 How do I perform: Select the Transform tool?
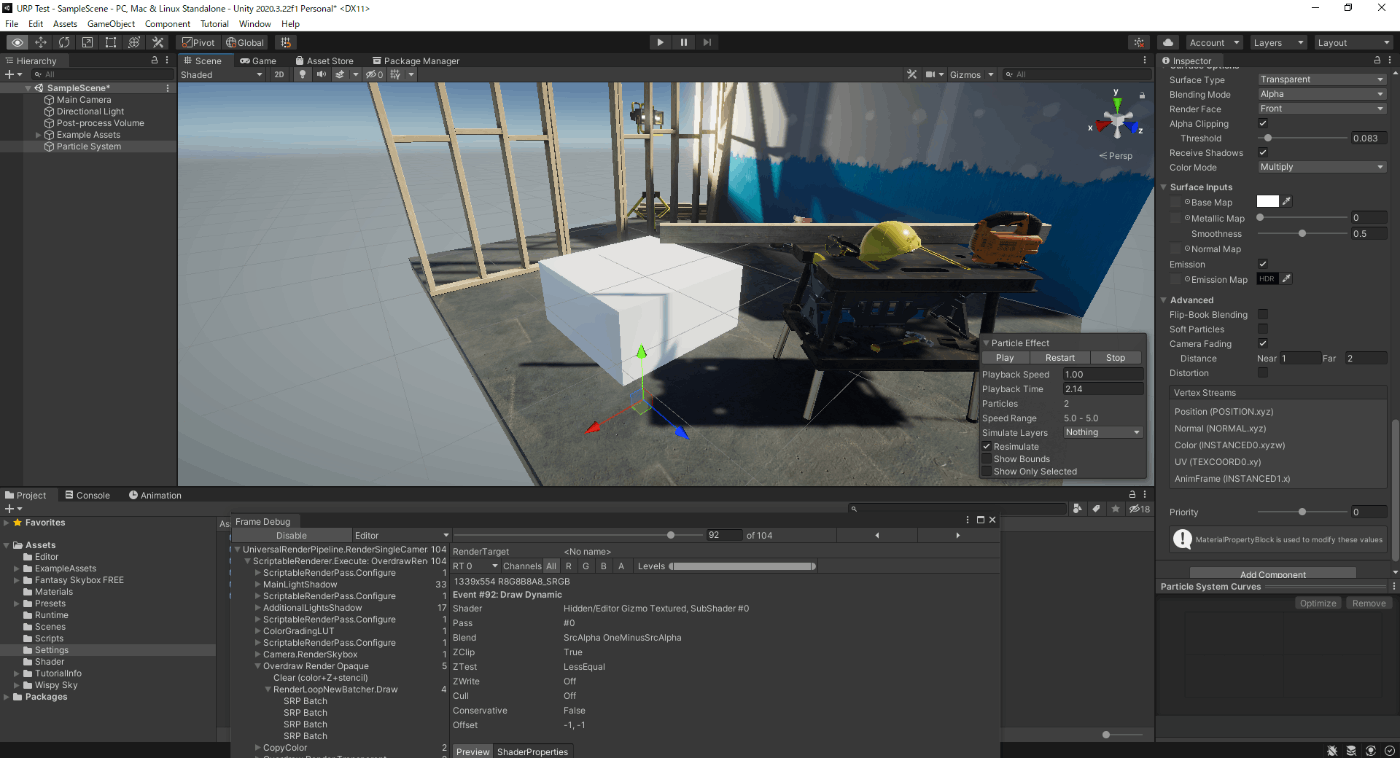pyautogui.click(x=134, y=43)
